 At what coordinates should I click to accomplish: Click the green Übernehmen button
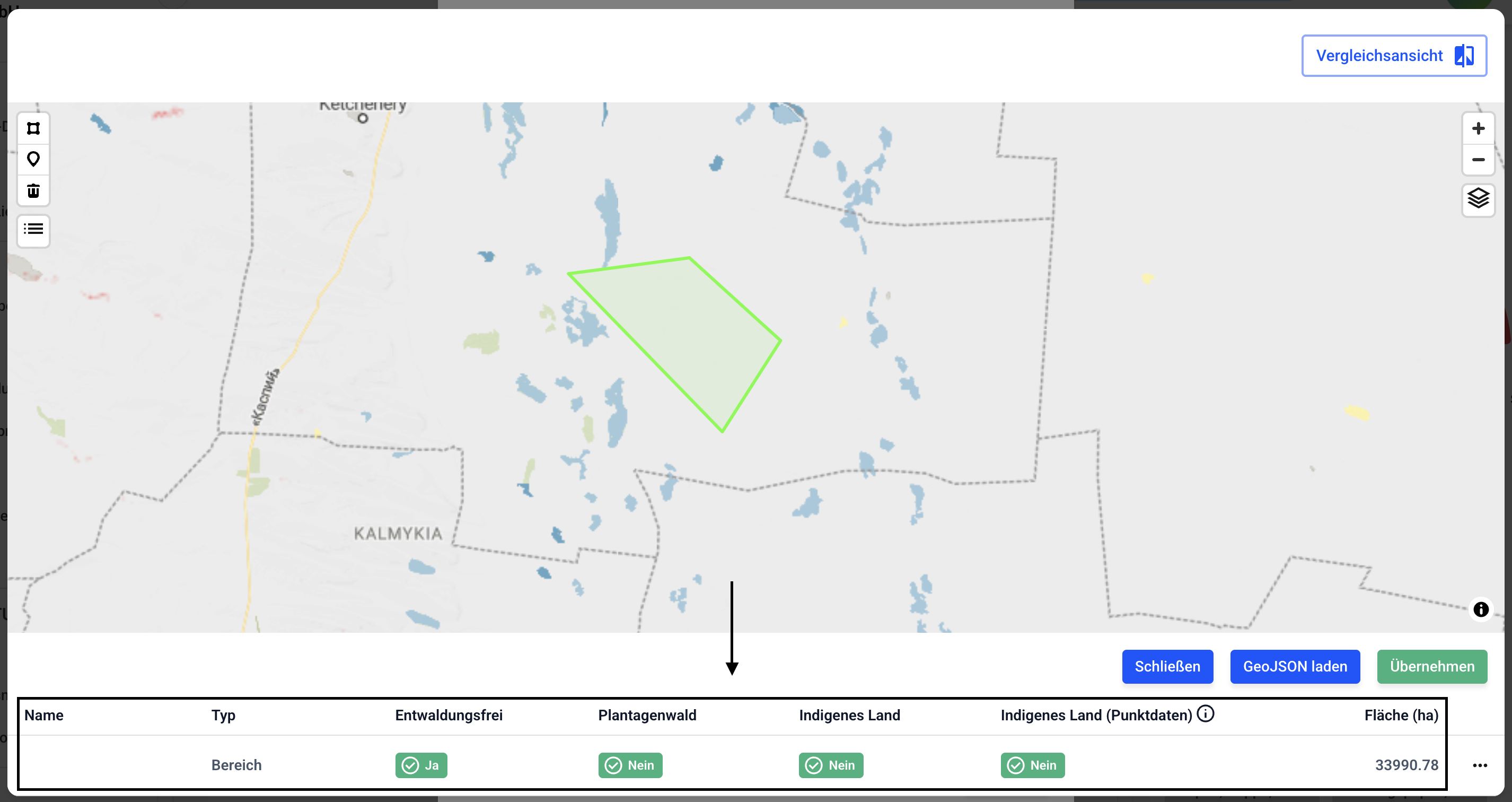[1431, 666]
